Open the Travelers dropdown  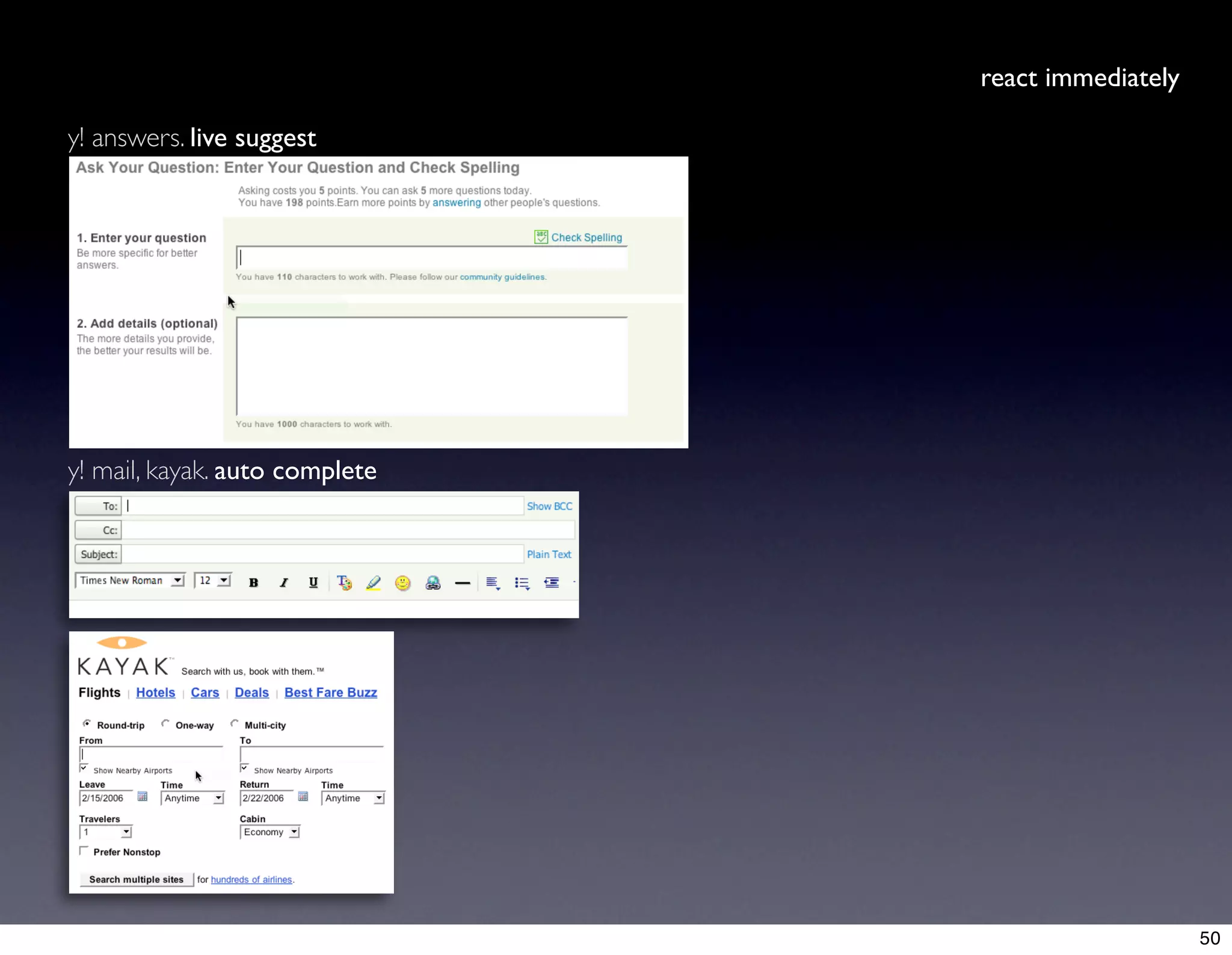(105, 832)
